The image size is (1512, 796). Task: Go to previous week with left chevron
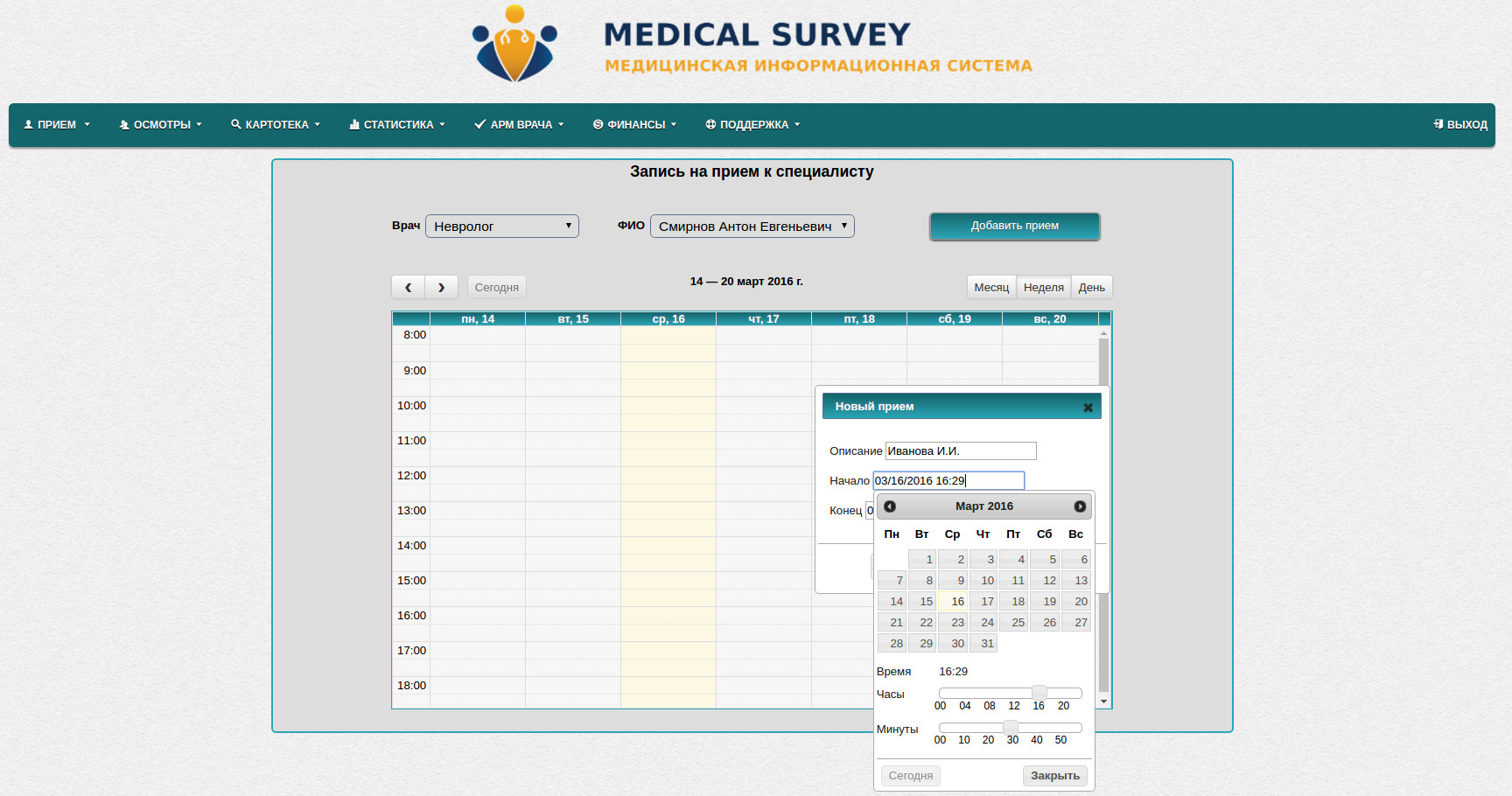[408, 287]
